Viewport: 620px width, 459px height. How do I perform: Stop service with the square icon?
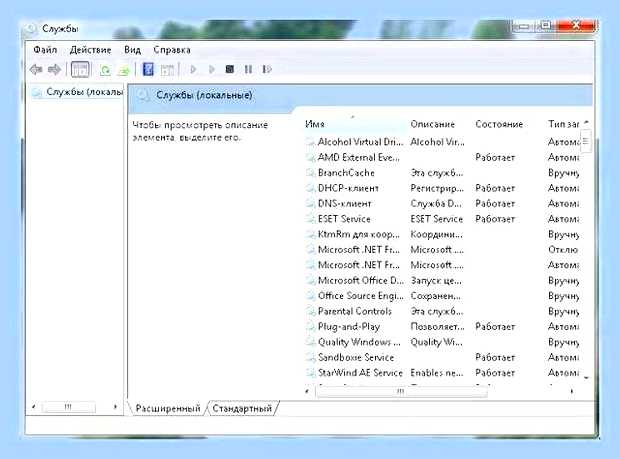[230, 70]
